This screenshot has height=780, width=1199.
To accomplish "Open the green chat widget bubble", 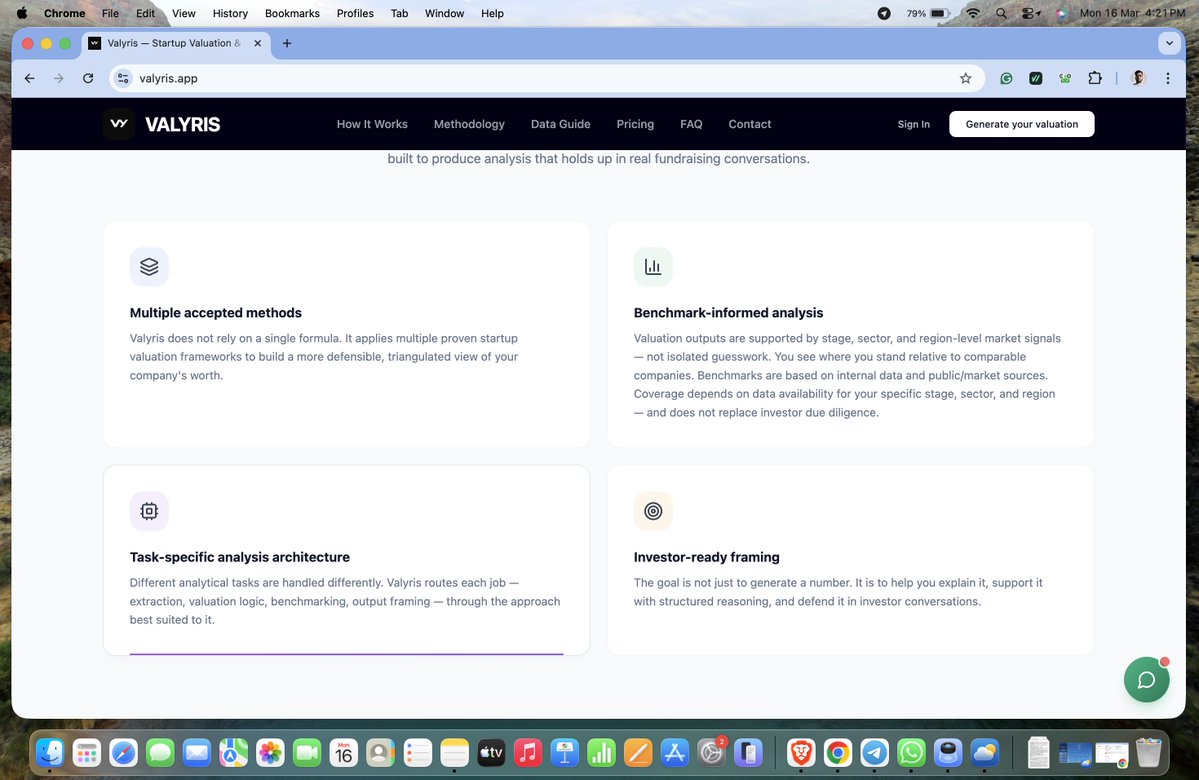I will pos(1145,679).
